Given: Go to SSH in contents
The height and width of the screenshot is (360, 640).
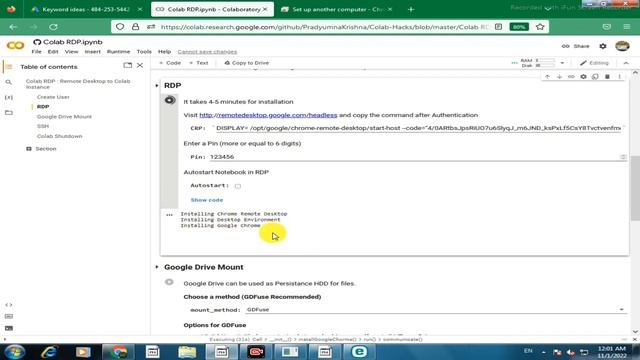Looking at the screenshot, I should tap(42, 127).
